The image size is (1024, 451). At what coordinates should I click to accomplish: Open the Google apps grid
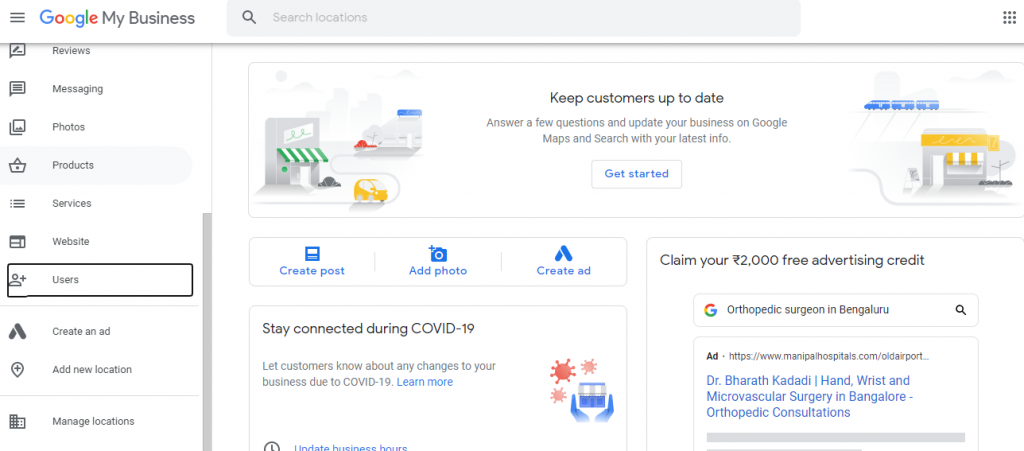coord(1009,18)
